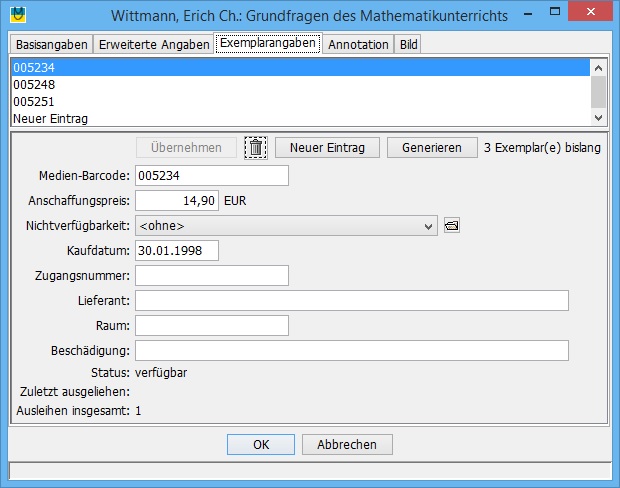The image size is (620, 488).
Task: Go to the Bild tab
Action: [x=408, y=45]
